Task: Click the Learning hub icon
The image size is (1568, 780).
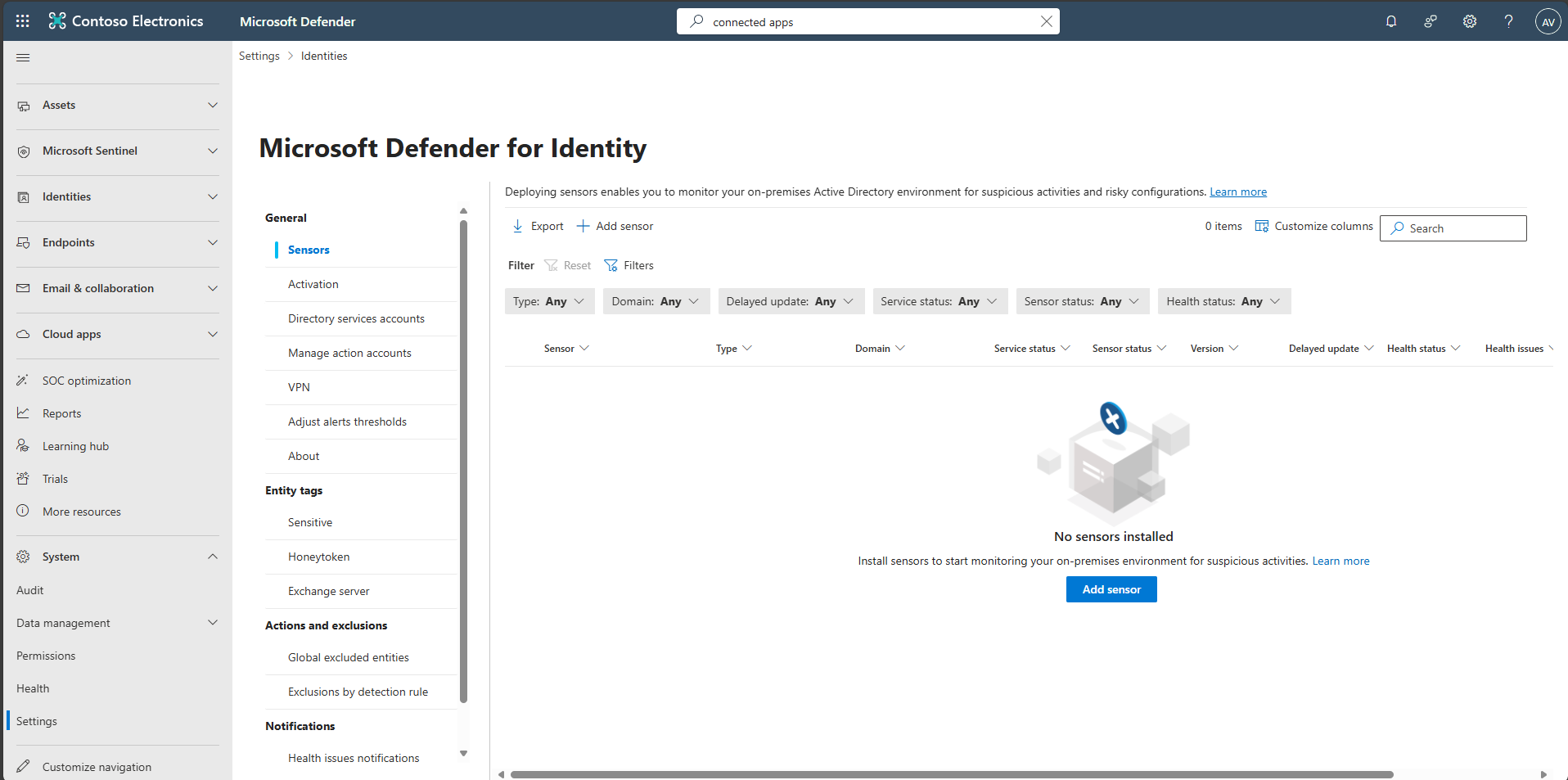Action: [23, 446]
